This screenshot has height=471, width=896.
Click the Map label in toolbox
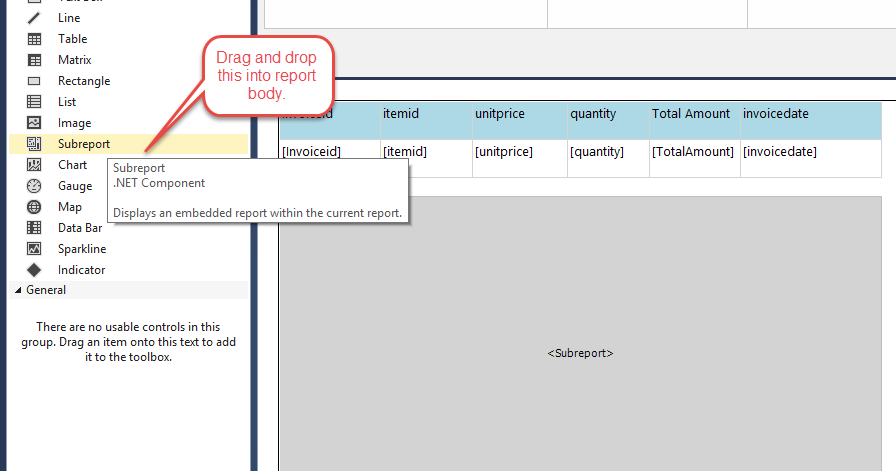[70, 207]
